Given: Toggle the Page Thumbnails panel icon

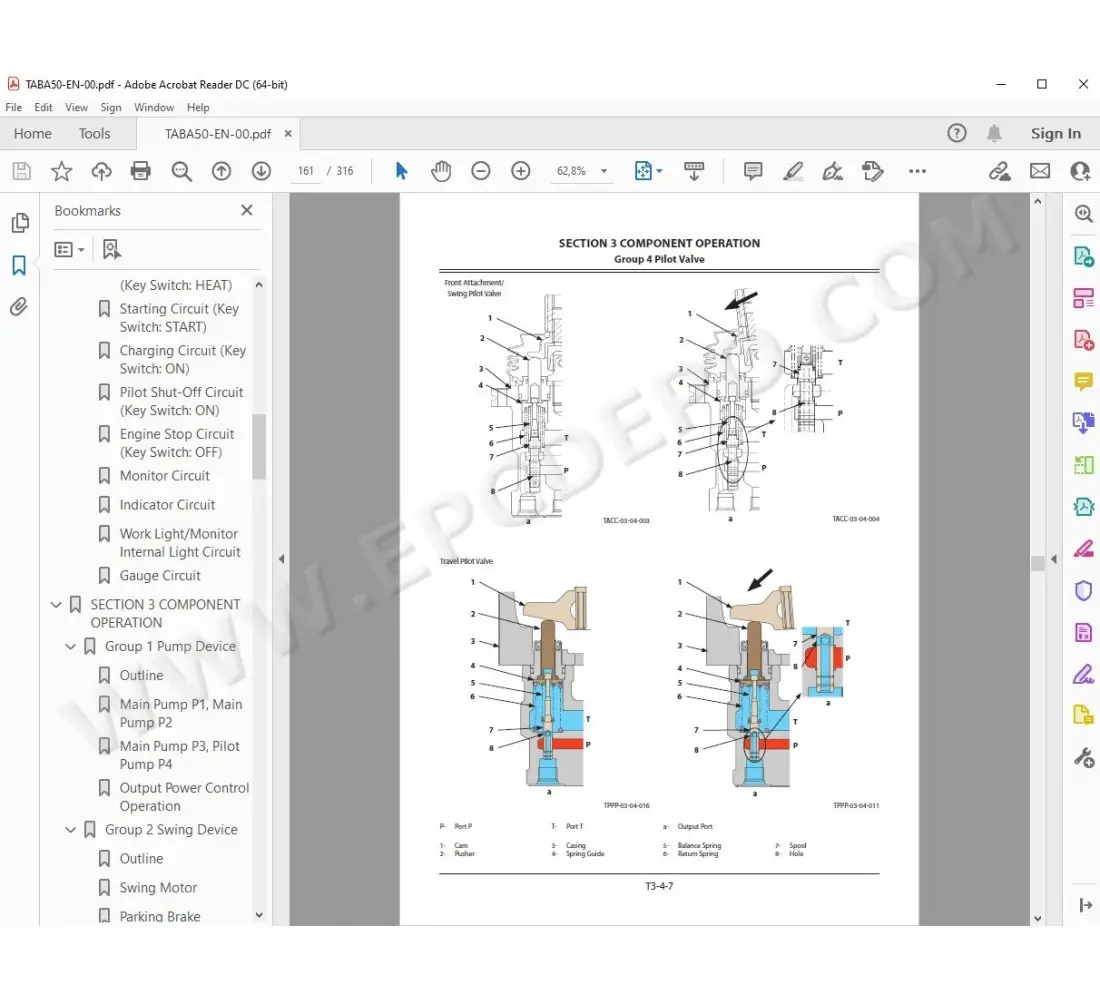Looking at the screenshot, I should click(19, 223).
